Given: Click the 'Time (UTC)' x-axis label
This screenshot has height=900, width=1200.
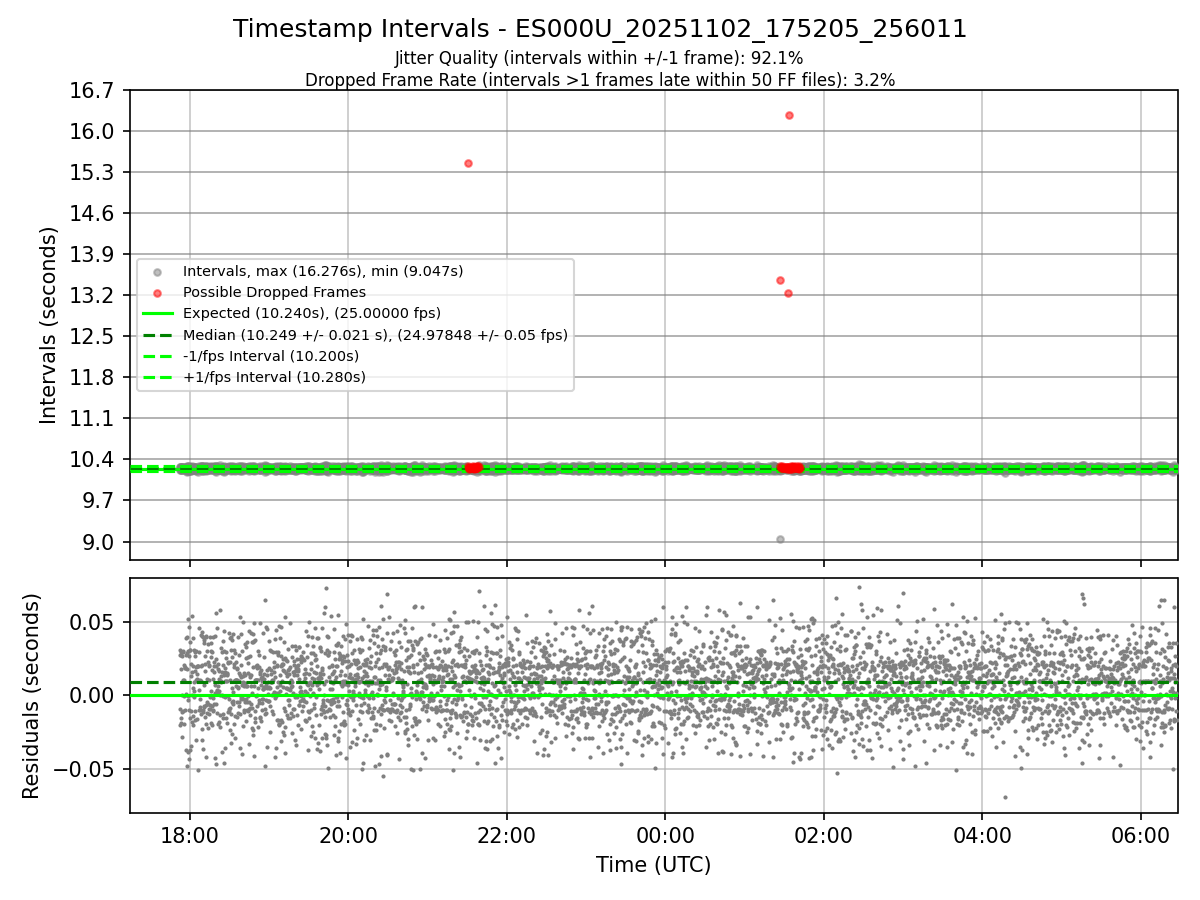Looking at the screenshot, I should 654,865.
